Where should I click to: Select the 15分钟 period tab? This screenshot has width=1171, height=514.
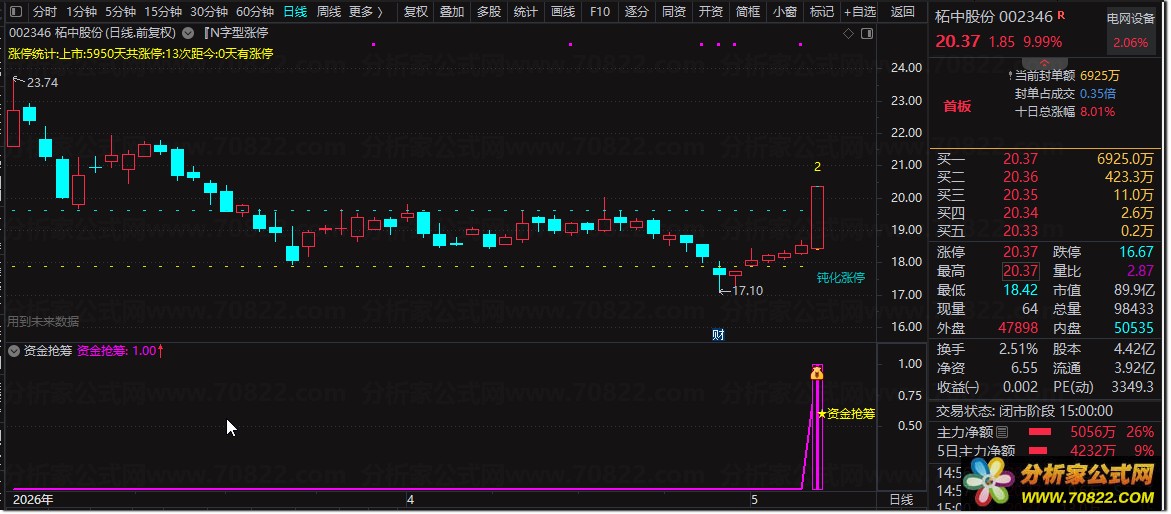pyautogui.click(x=163, y=11)
